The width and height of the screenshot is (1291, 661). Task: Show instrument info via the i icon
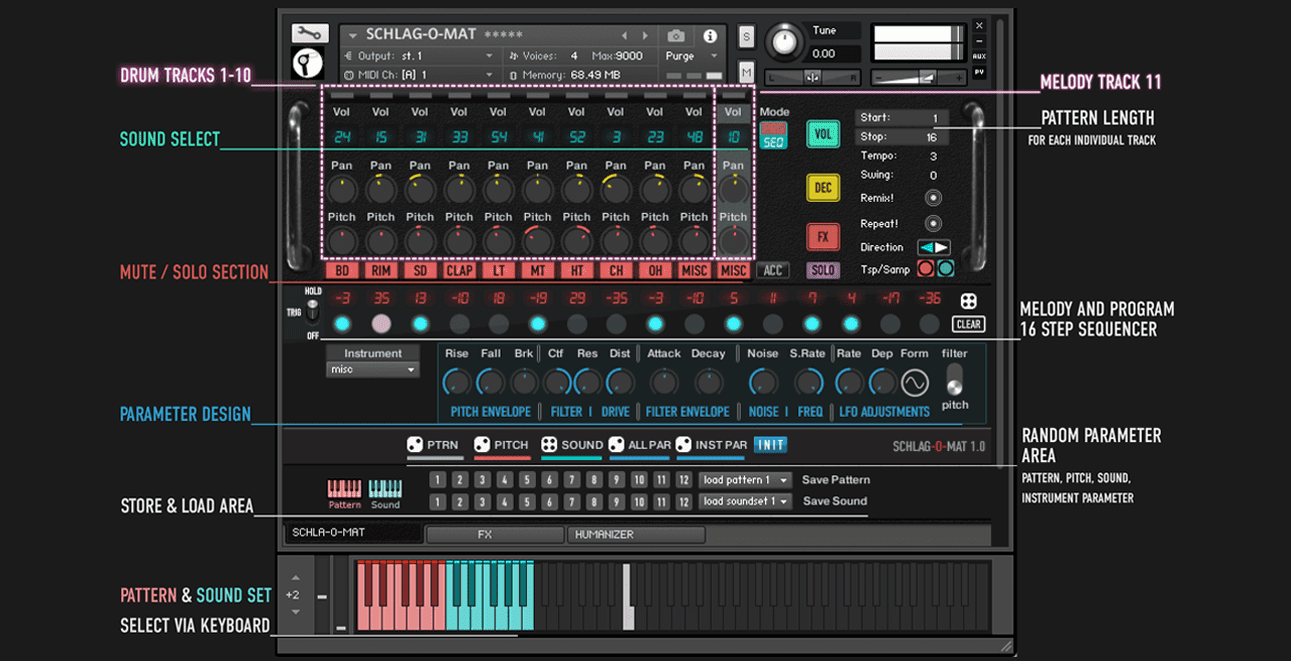coord(710,34)
